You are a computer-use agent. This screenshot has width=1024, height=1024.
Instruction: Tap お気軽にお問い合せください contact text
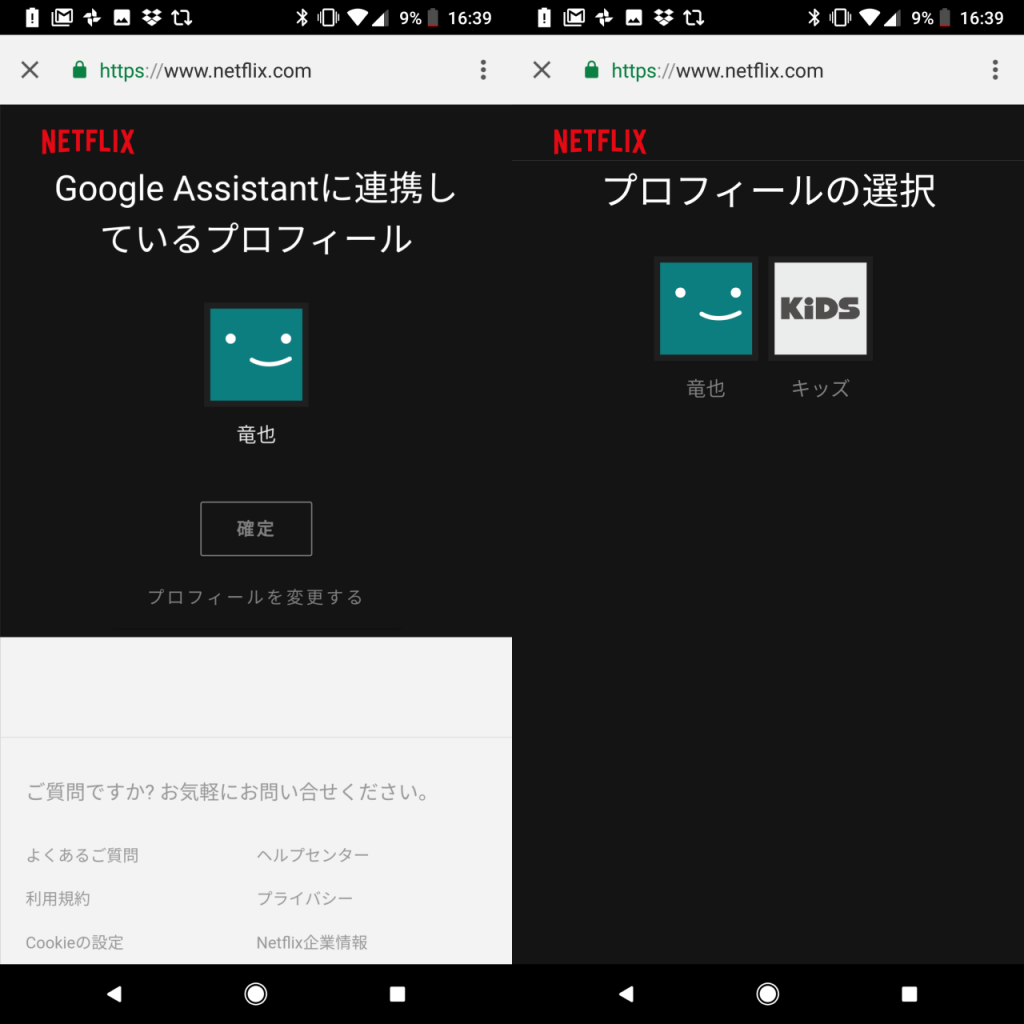point(295,792)
